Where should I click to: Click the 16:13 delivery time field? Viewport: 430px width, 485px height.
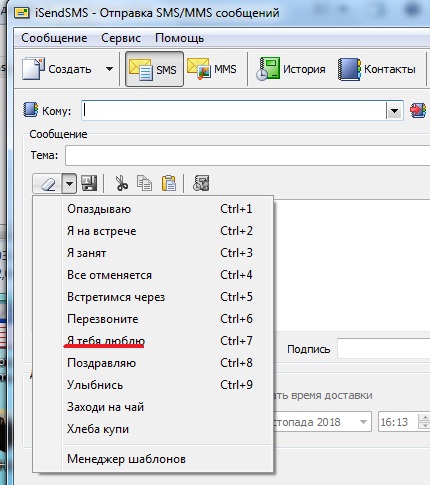pos(398,422)
